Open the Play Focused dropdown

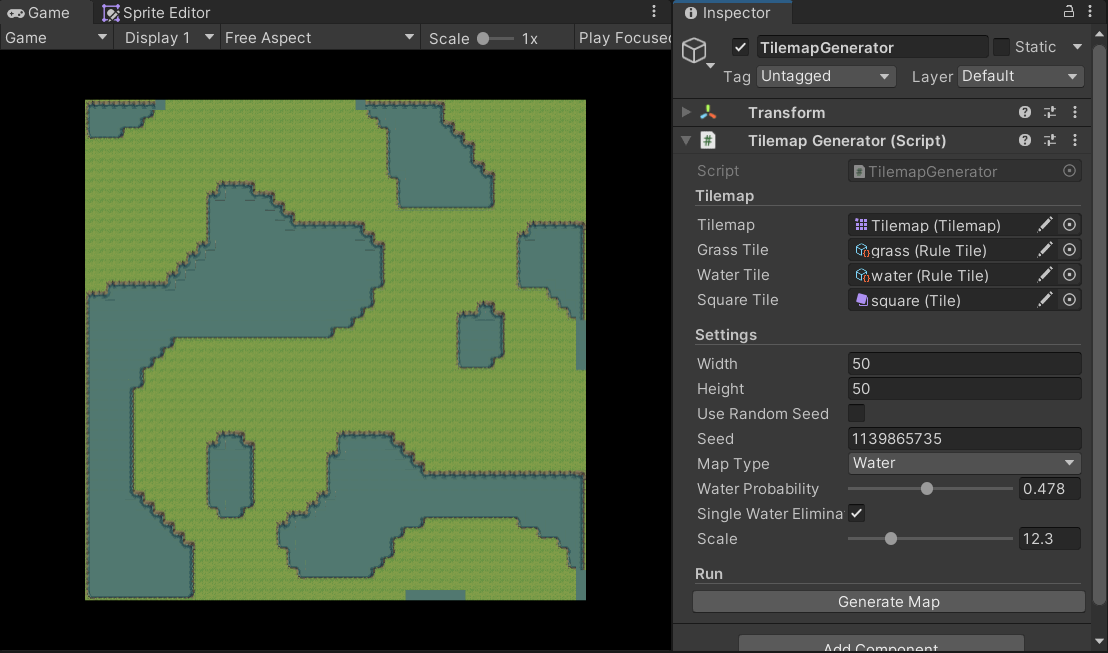623,37
